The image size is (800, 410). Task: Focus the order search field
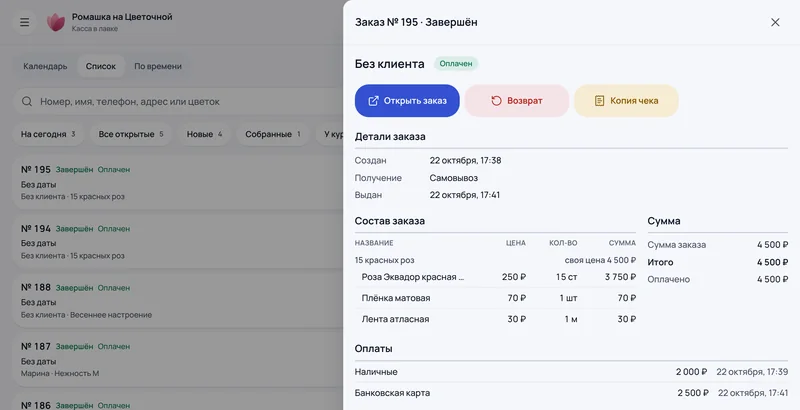pos(179,101)
